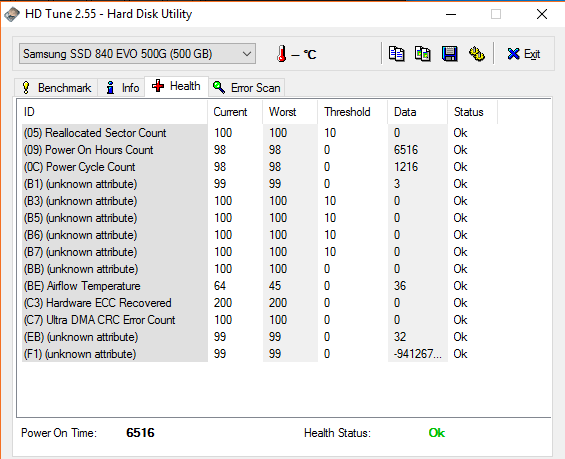The width and height of the screenshot is (565, 459).
Task: Click the thermometer temperature icon
Action: [282, 54]
